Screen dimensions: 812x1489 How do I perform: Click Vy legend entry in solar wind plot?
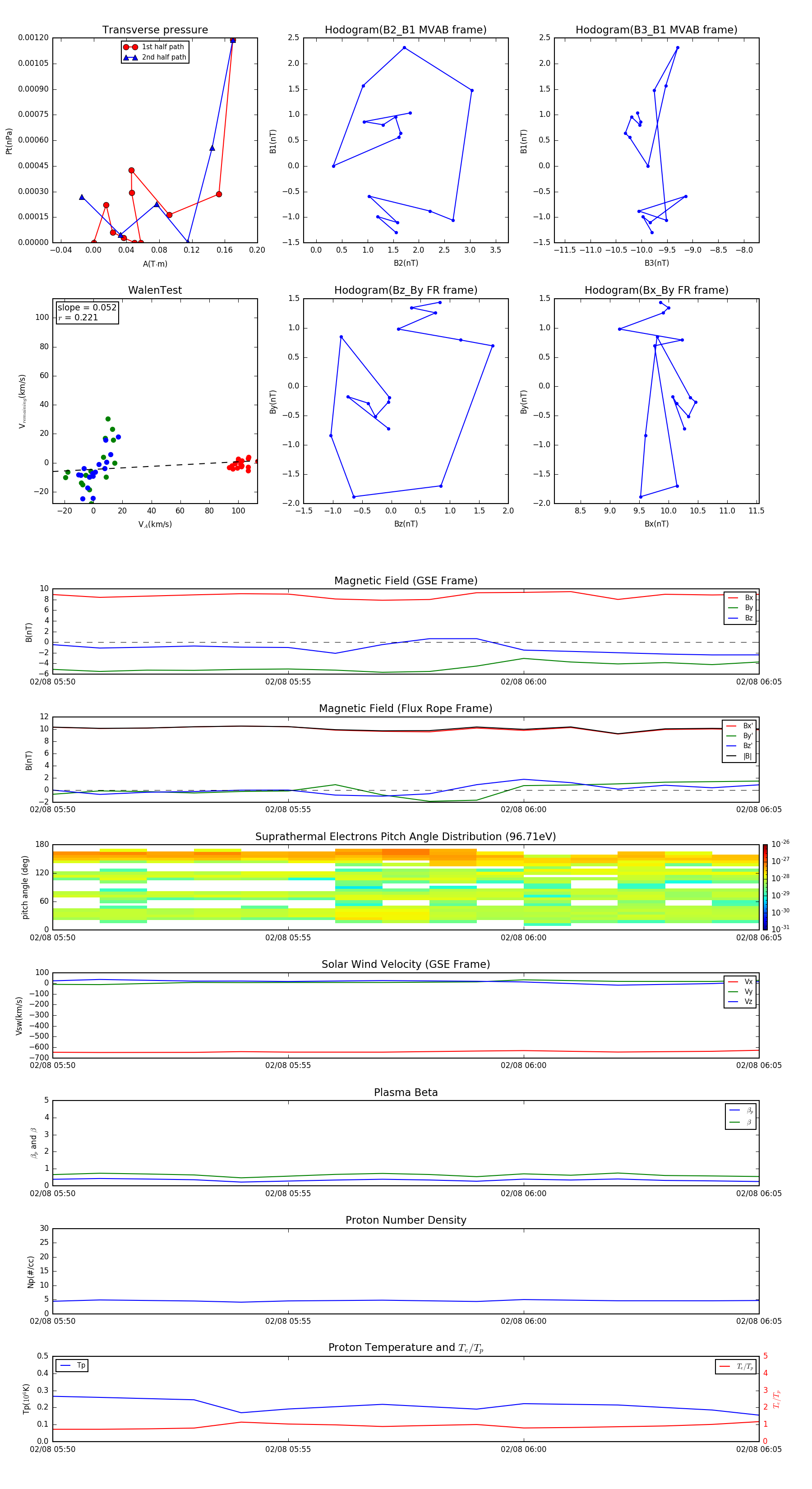[740, 992]
